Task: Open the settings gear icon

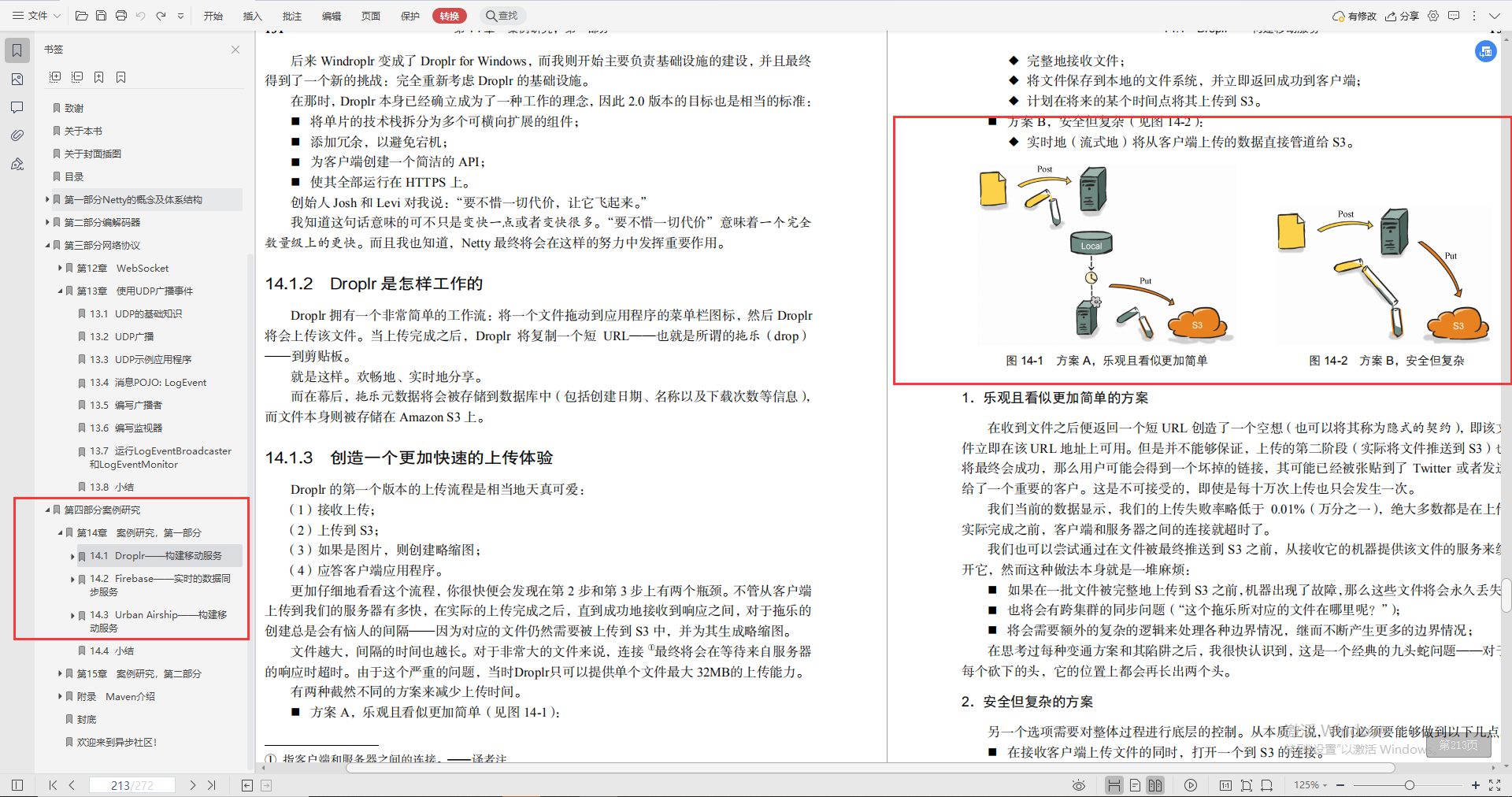Action: click(1433, 16)
